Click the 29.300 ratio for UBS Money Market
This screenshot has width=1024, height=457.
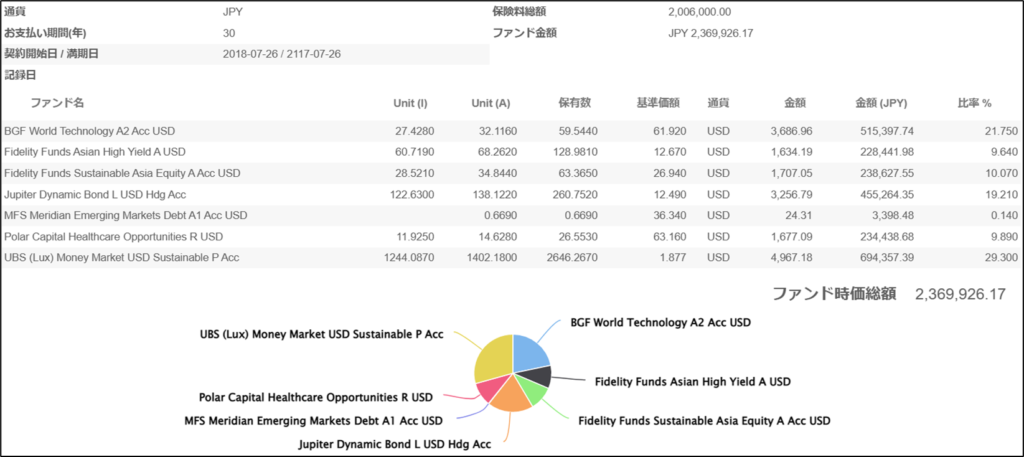[x=1000, y=257]
